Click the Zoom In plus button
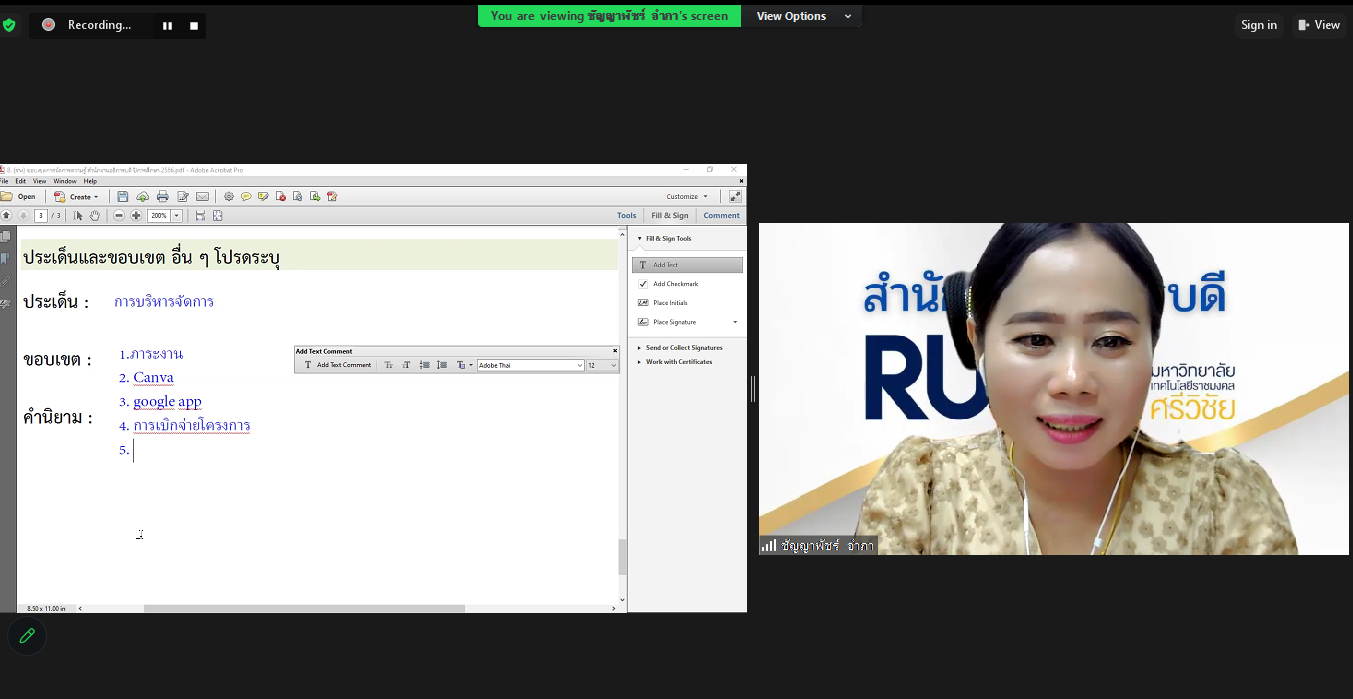The height and width of the screenshot is (699, 1353). coord(136,216)
